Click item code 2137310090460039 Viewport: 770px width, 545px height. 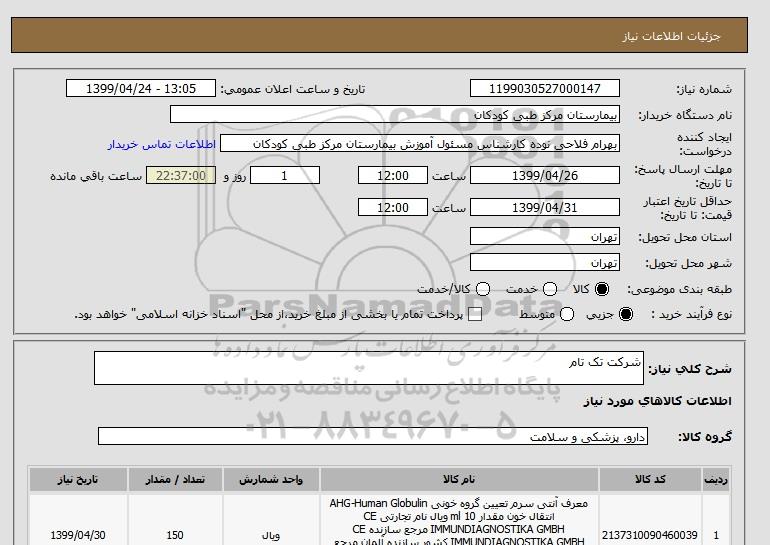point(650,535)
